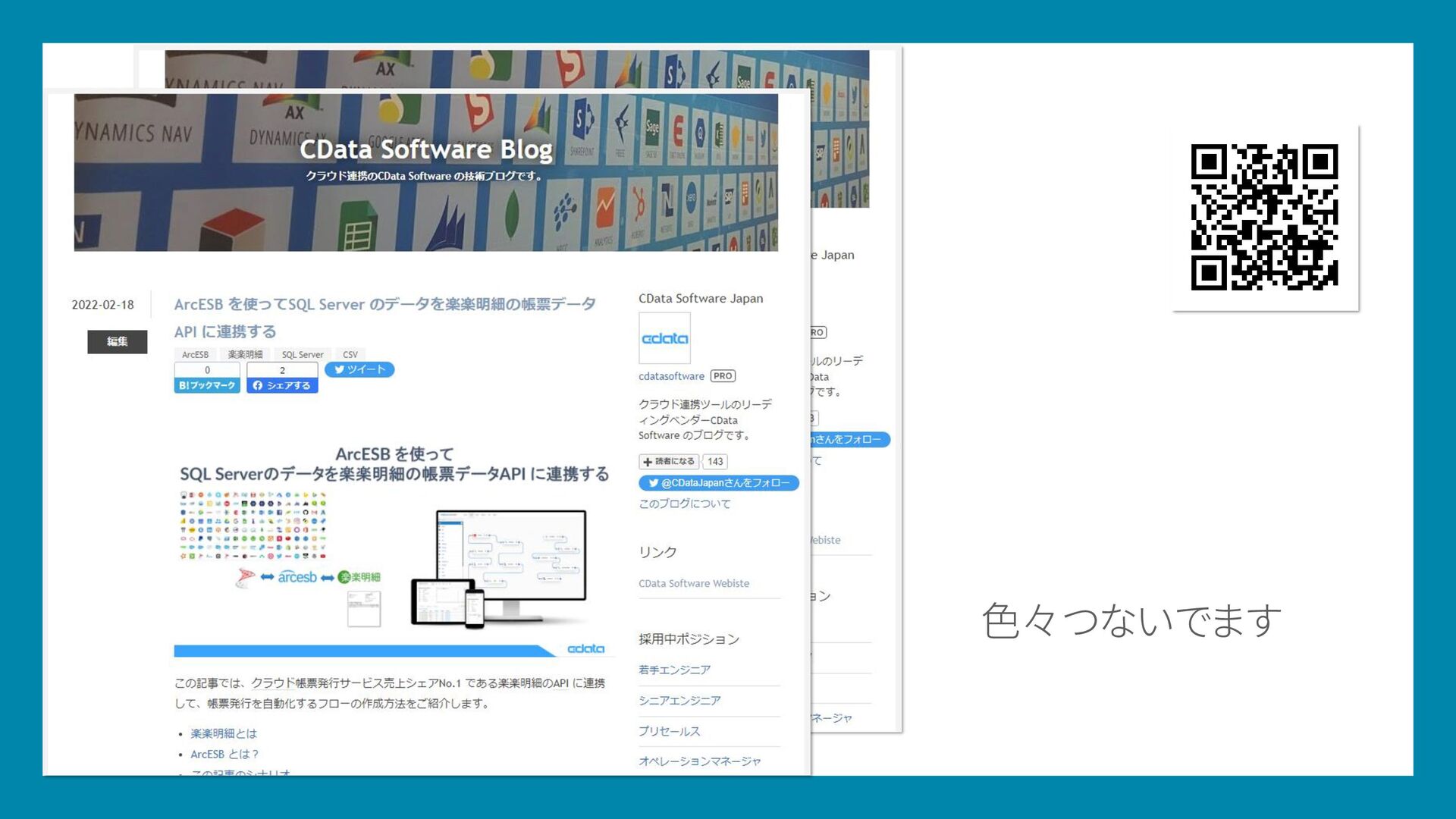Open the このブログについて link

(x=684, y=504)
